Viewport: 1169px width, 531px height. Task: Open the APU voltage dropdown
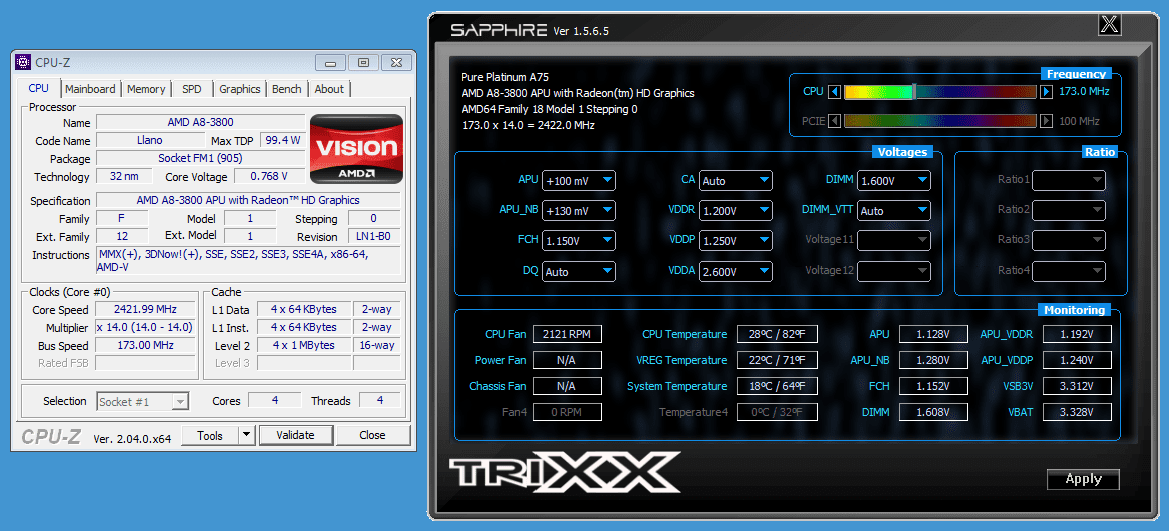click(x=579, y=180)
